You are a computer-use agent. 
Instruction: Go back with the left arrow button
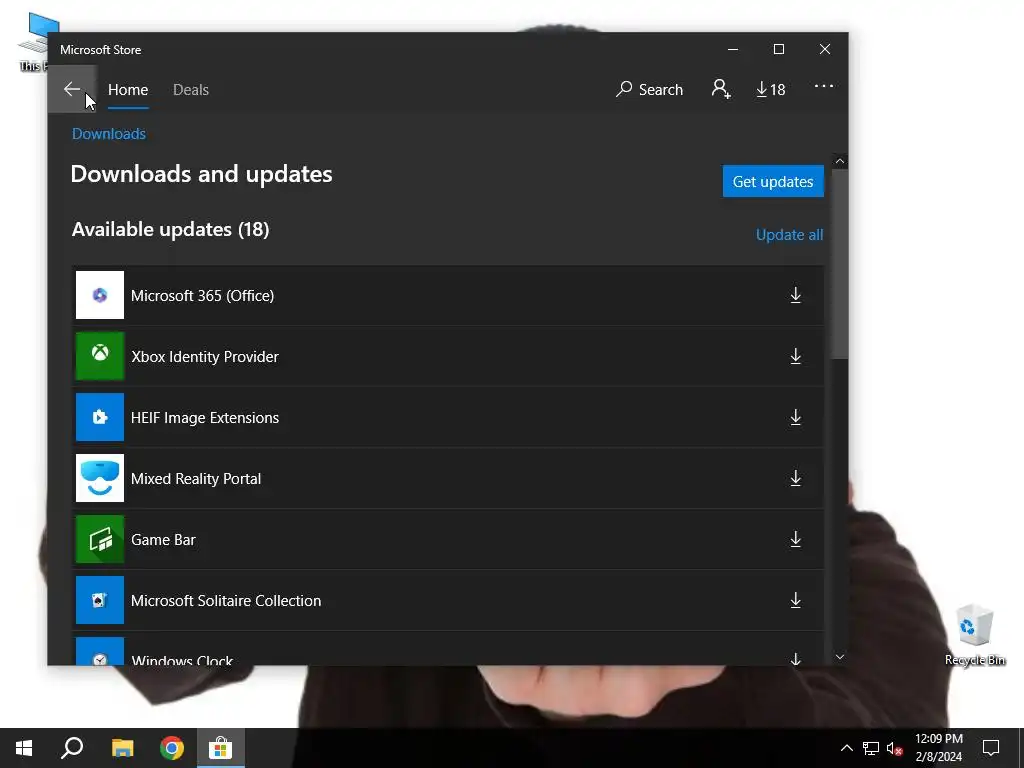(x=72, y=89)
